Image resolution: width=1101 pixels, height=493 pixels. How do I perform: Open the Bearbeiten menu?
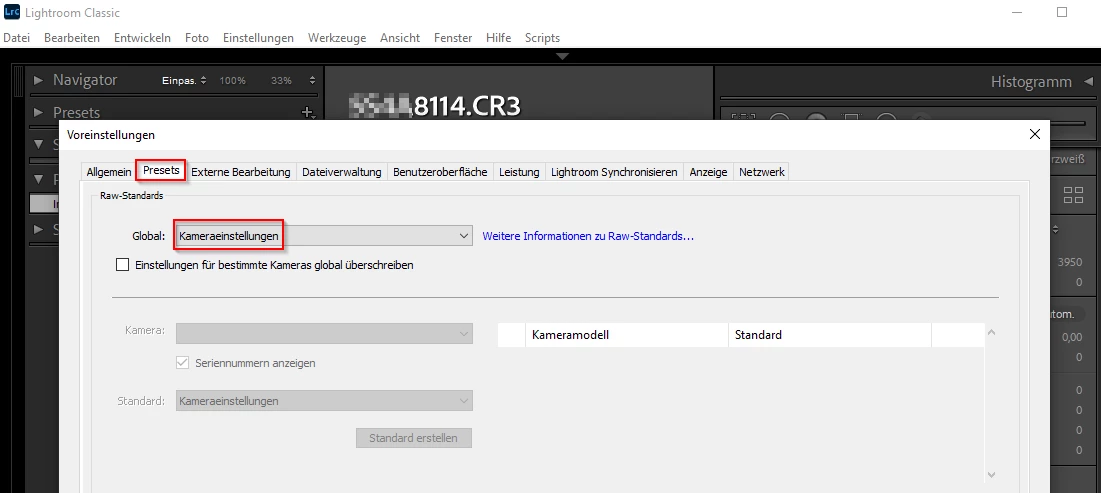(72, 38)
